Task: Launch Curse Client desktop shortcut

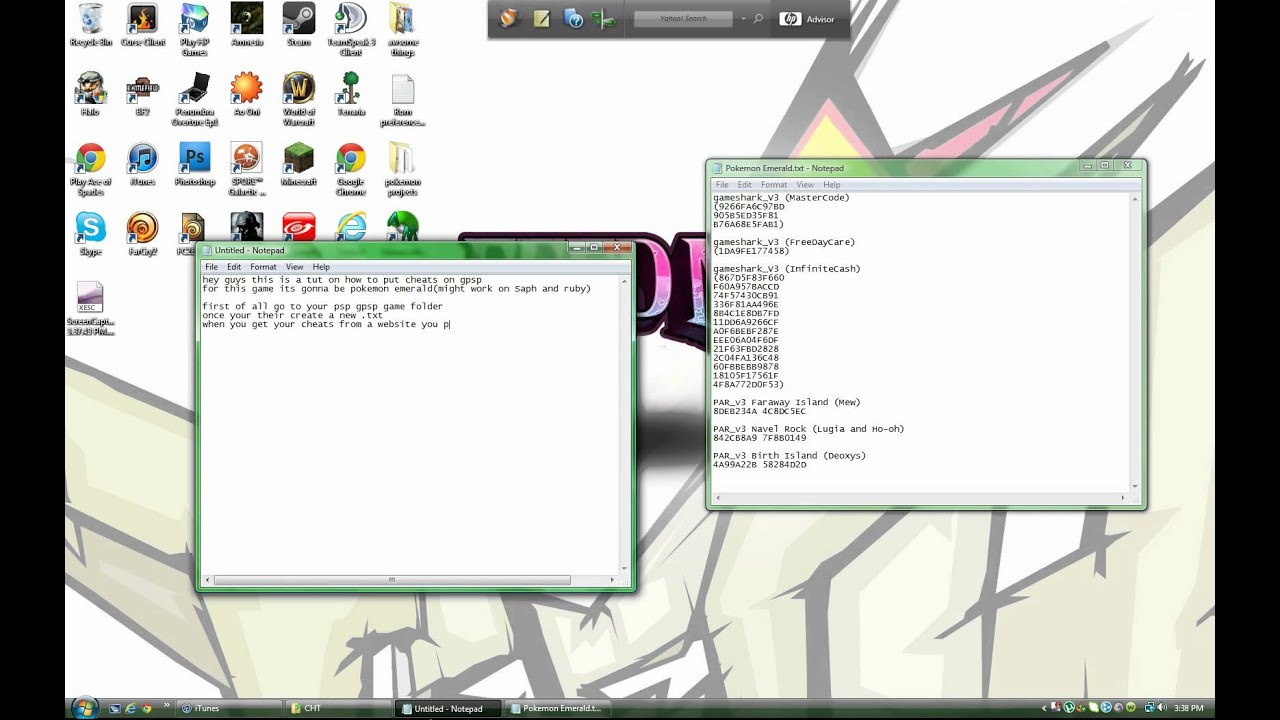Action: [x=143, y=25]
